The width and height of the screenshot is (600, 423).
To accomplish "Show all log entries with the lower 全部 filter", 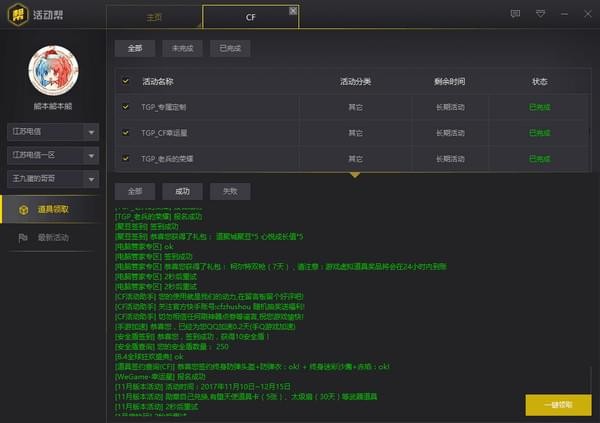I will point(135,191).
